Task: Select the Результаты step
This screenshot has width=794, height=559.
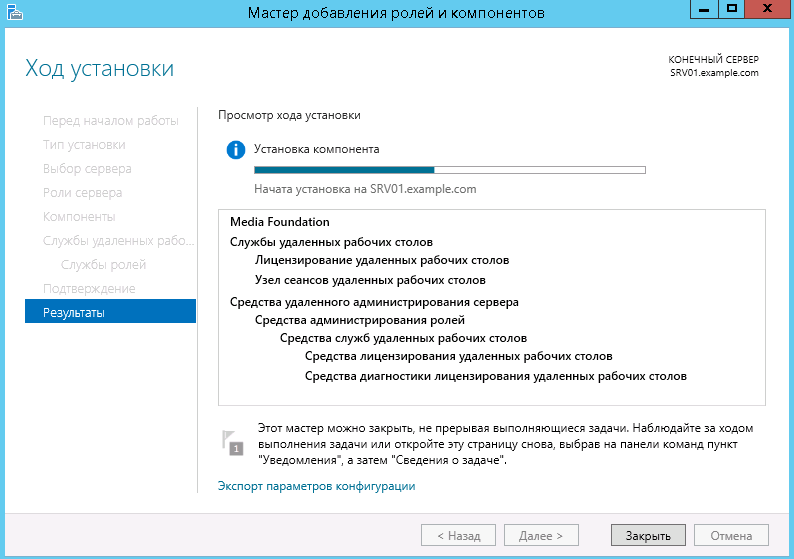Action: coord(110,312)
